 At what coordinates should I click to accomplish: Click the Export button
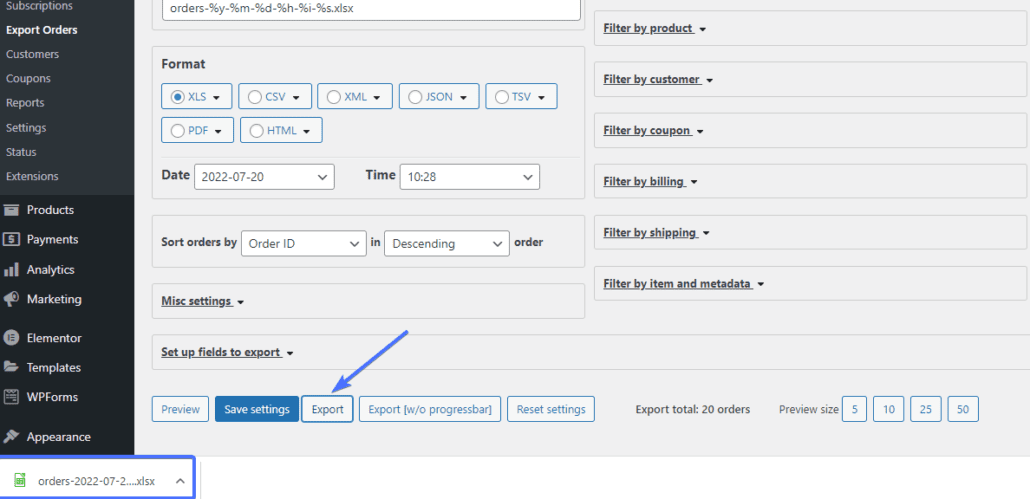tap(327, 409)
